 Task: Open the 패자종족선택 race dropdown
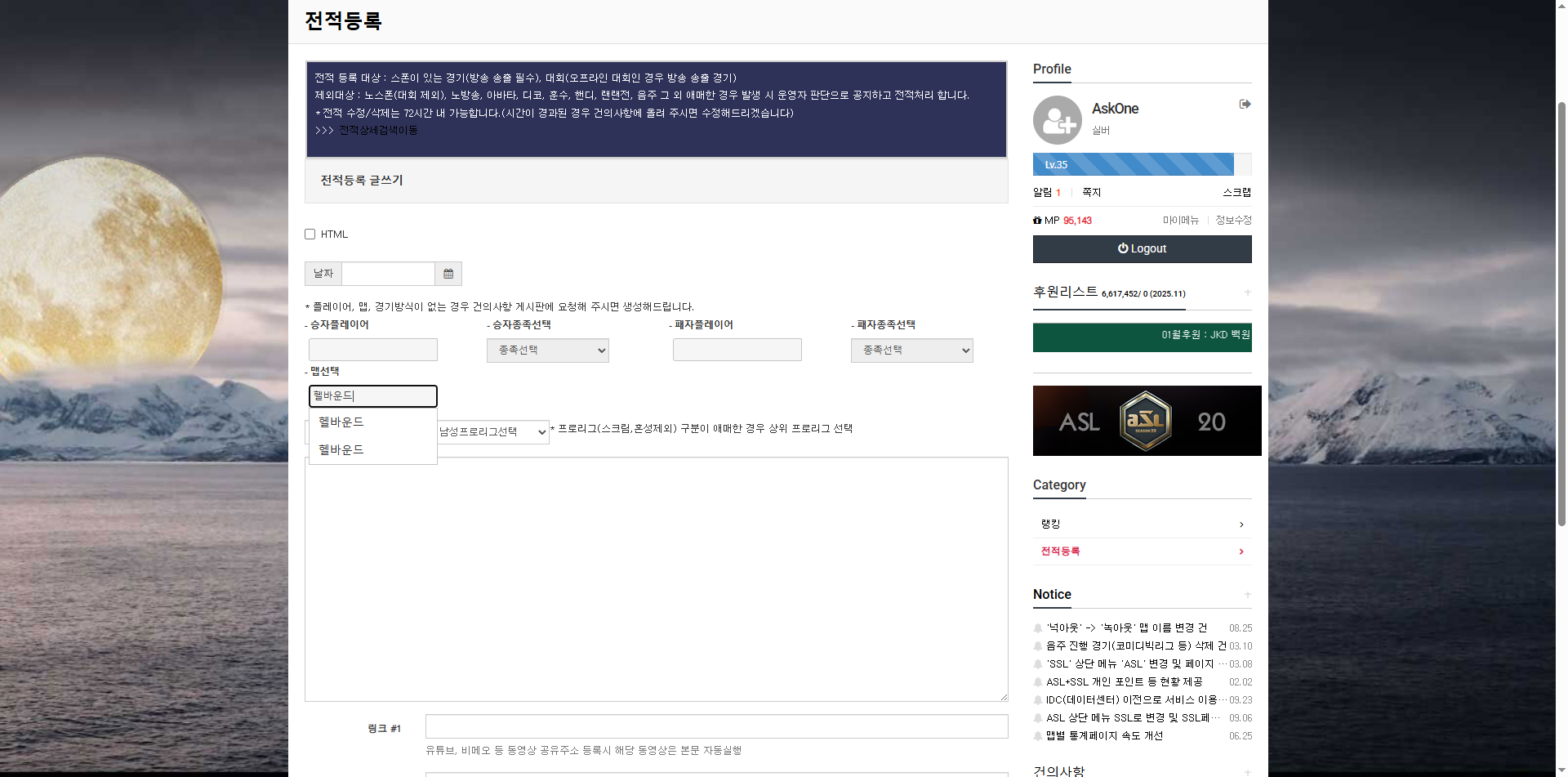[911, 351]
